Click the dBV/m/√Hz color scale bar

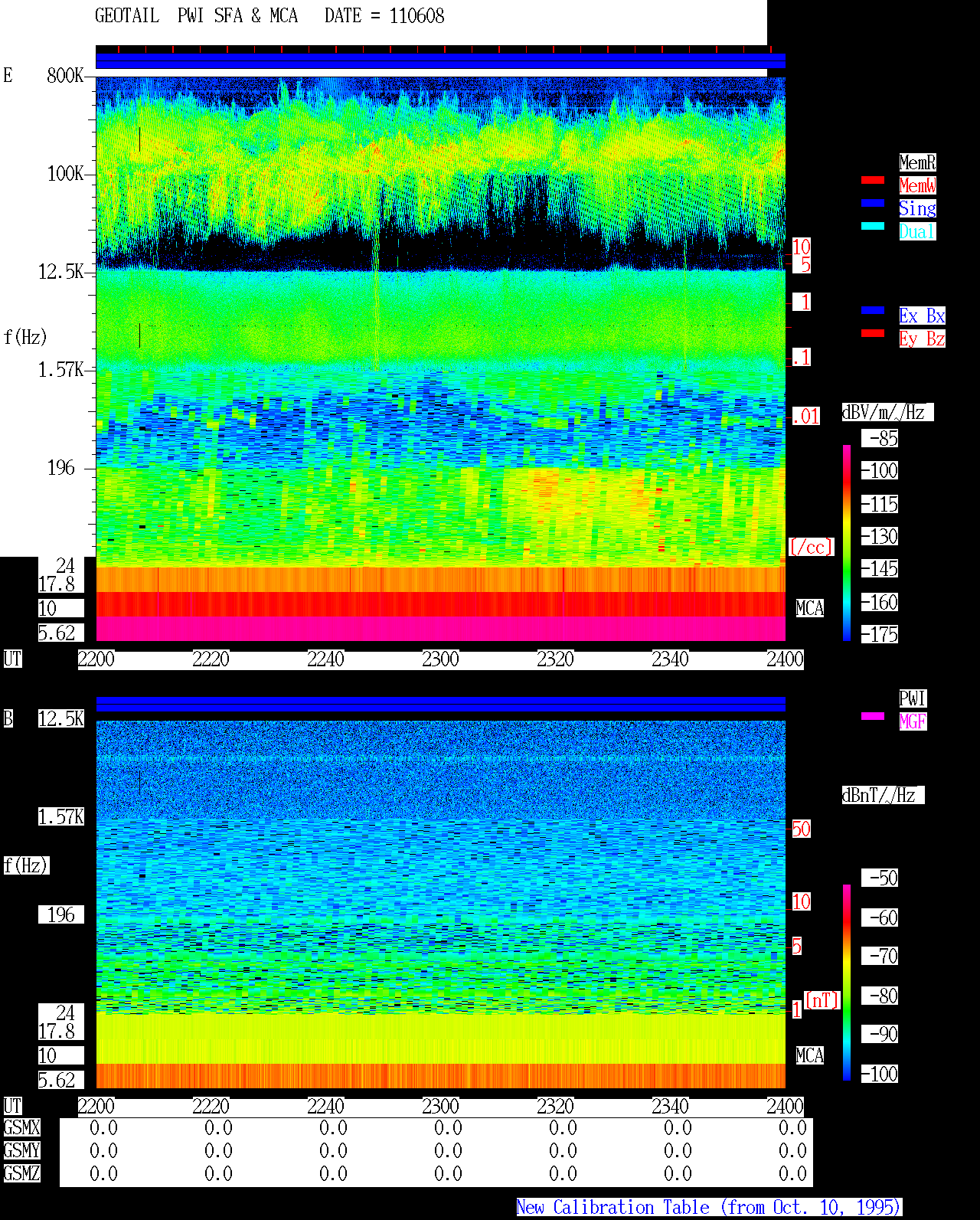click(x=847, y=542)
